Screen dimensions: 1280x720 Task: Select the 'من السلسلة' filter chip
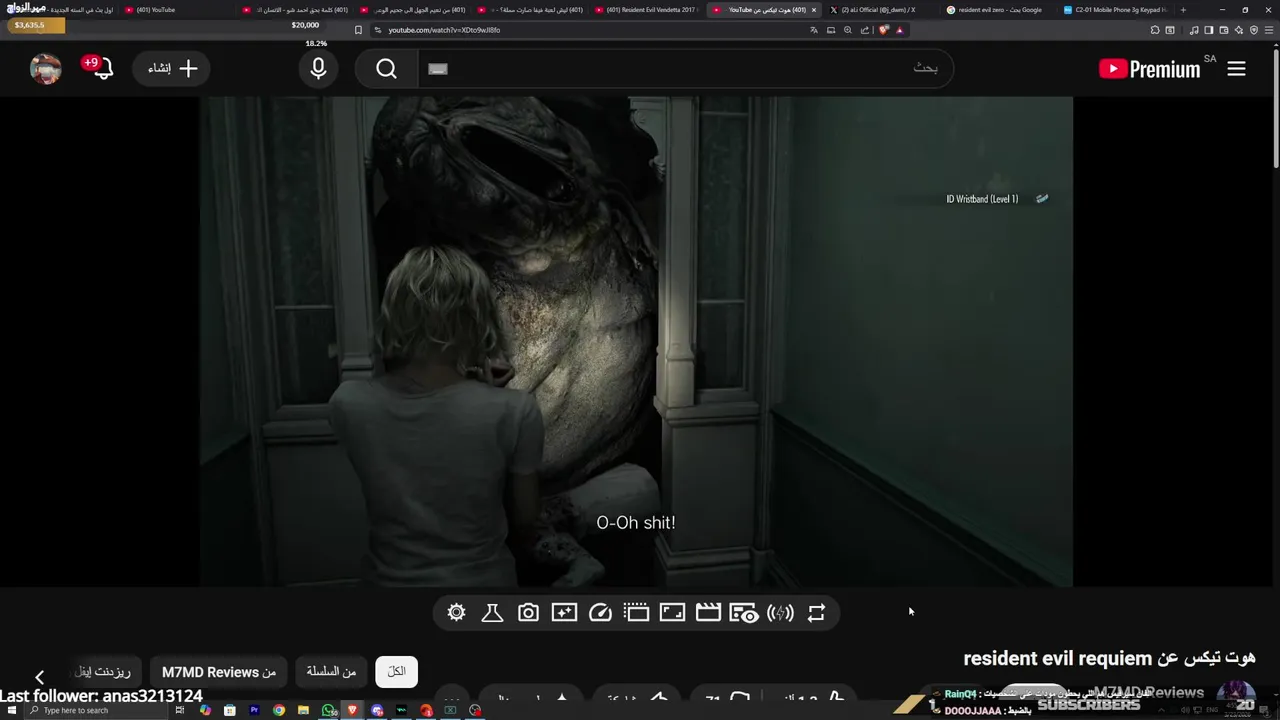coord(331,672)
